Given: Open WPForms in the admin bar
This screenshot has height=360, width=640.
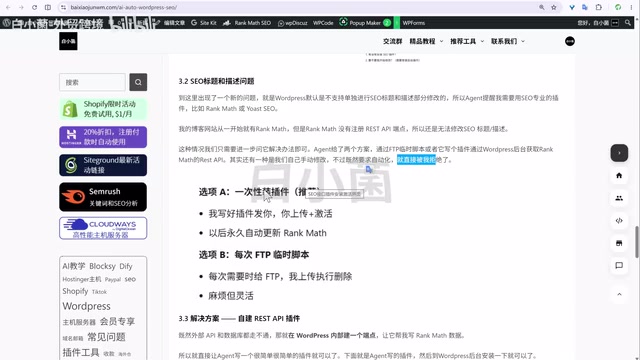Looking at the screenshot, I should point(414,23).
